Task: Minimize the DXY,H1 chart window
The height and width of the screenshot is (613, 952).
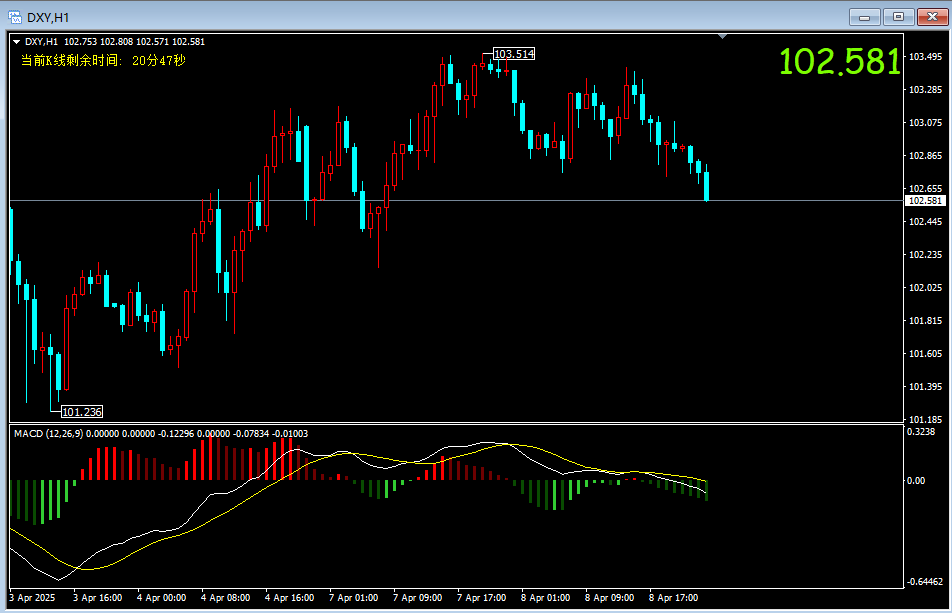Action: click(864, 16)
